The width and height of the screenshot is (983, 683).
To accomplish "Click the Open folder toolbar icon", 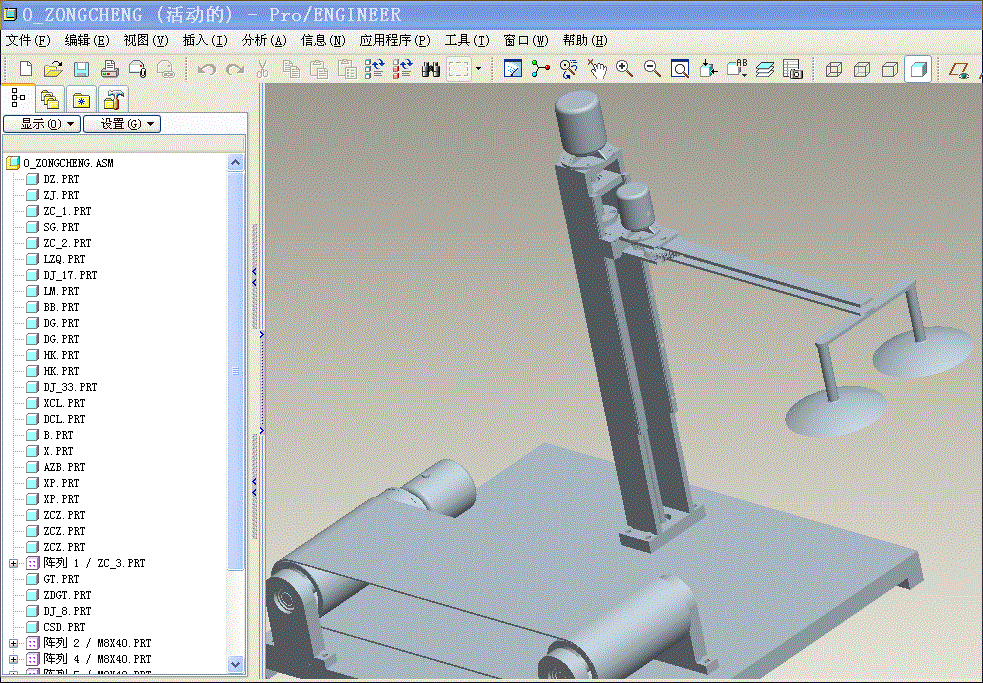I will click(53, 69).
